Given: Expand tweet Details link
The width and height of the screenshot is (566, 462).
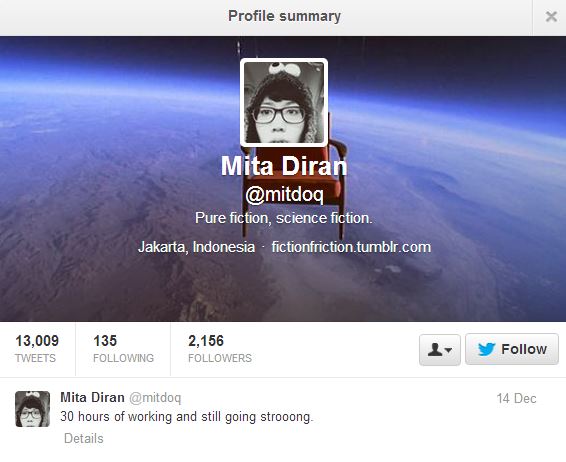Looking at the screenshot, I should (84, 439).
